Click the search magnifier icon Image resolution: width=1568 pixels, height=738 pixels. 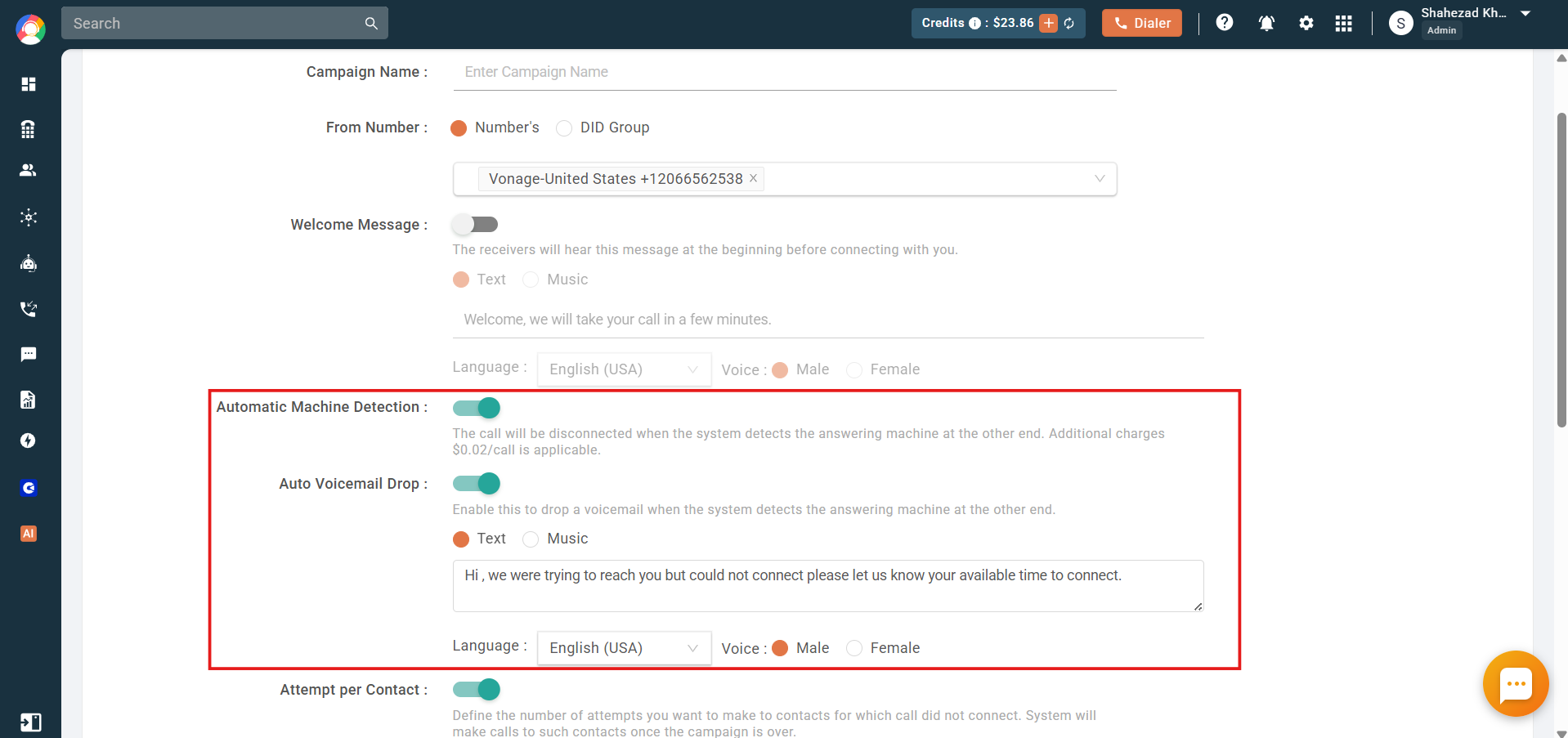coord(371,24)
